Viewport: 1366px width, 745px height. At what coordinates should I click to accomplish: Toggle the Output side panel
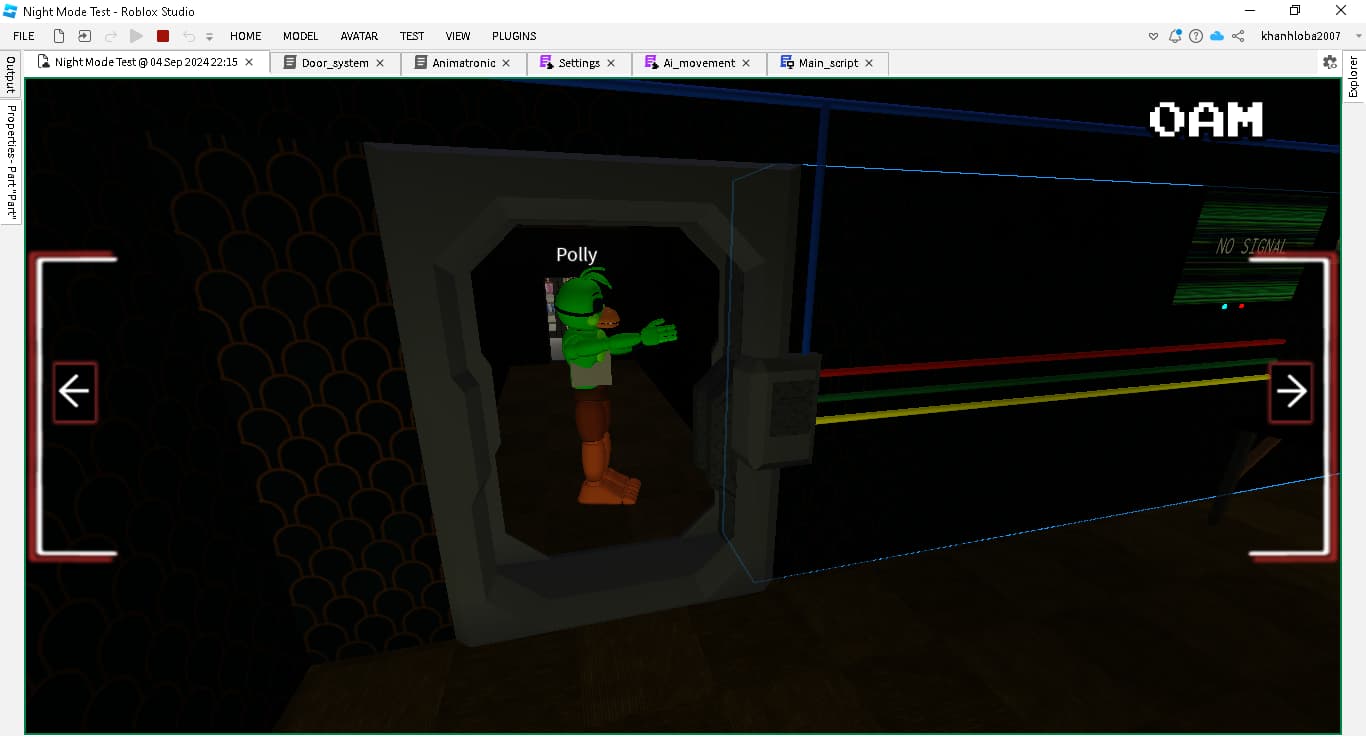pos(11,76)
